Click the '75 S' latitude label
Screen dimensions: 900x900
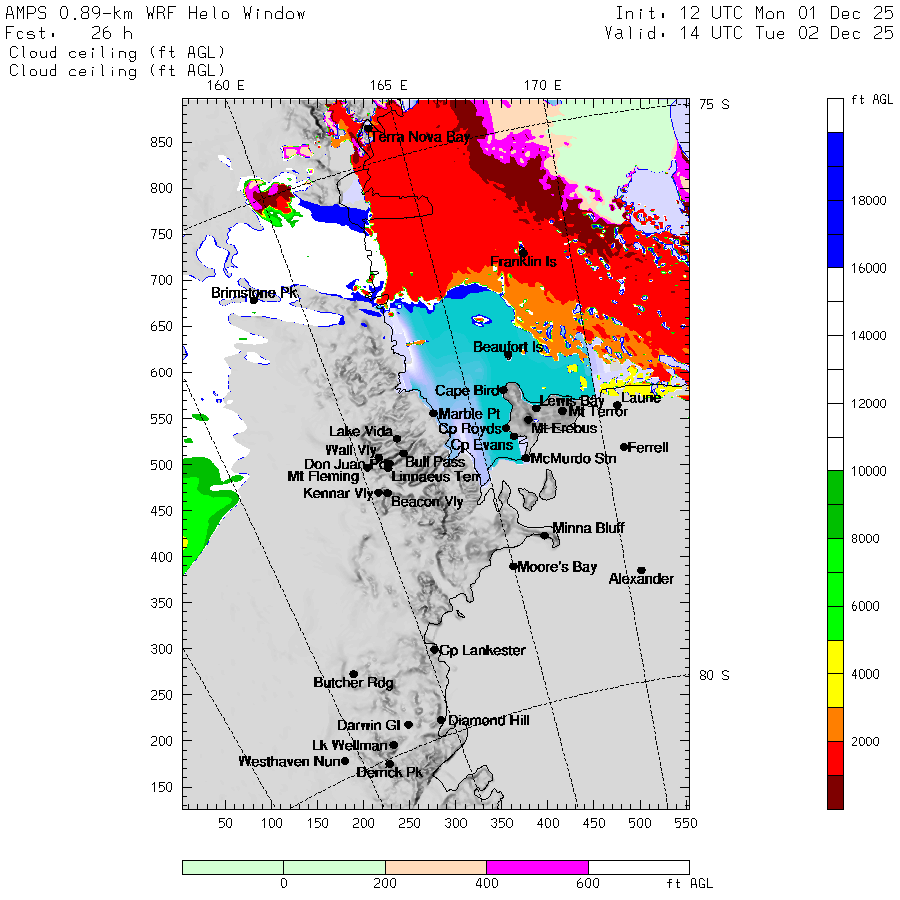click(714, 104)
